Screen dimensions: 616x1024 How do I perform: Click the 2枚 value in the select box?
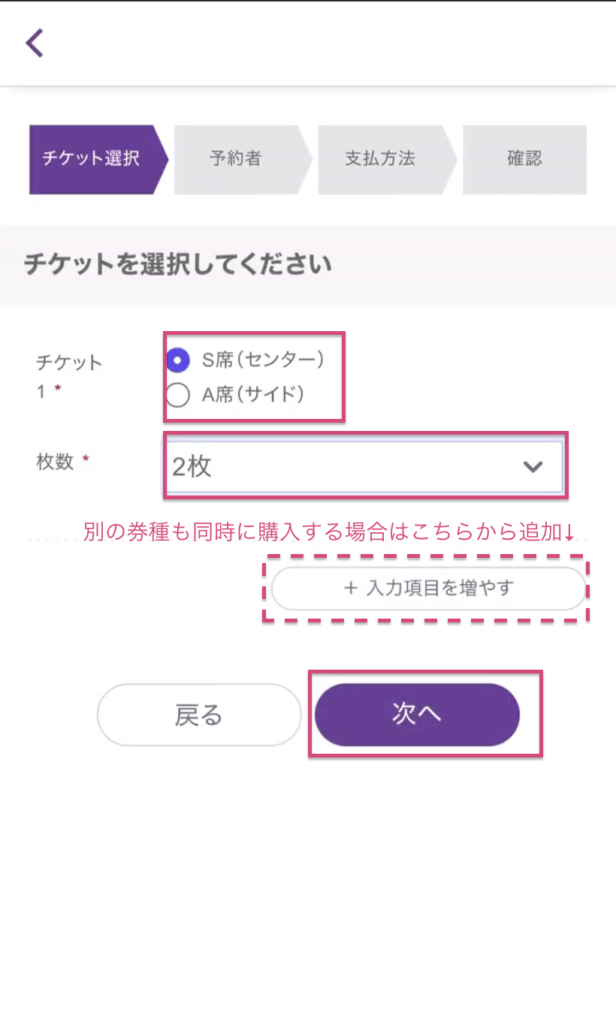point(192,467)
